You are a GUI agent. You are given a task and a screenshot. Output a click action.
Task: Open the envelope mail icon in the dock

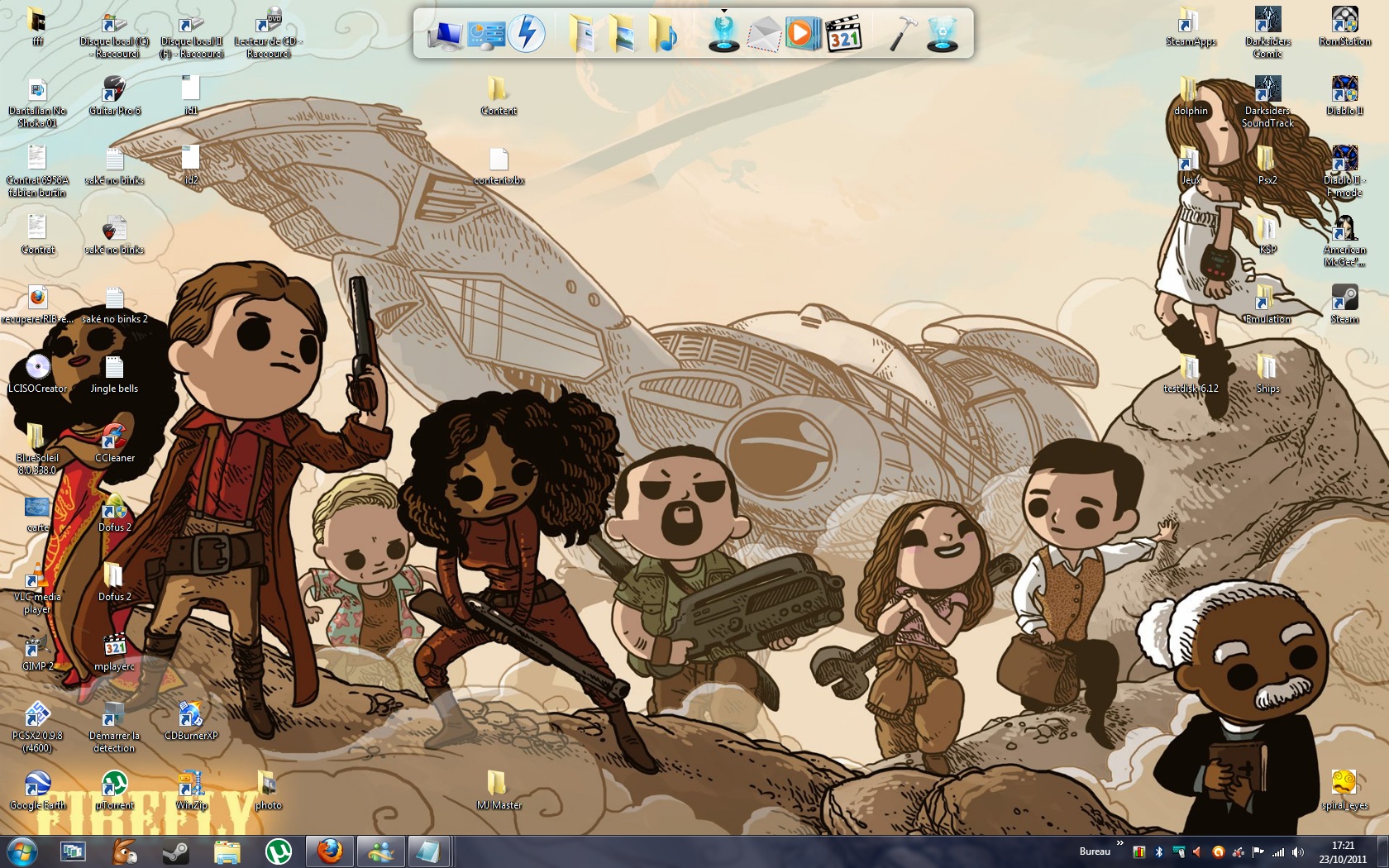(764, 35)
